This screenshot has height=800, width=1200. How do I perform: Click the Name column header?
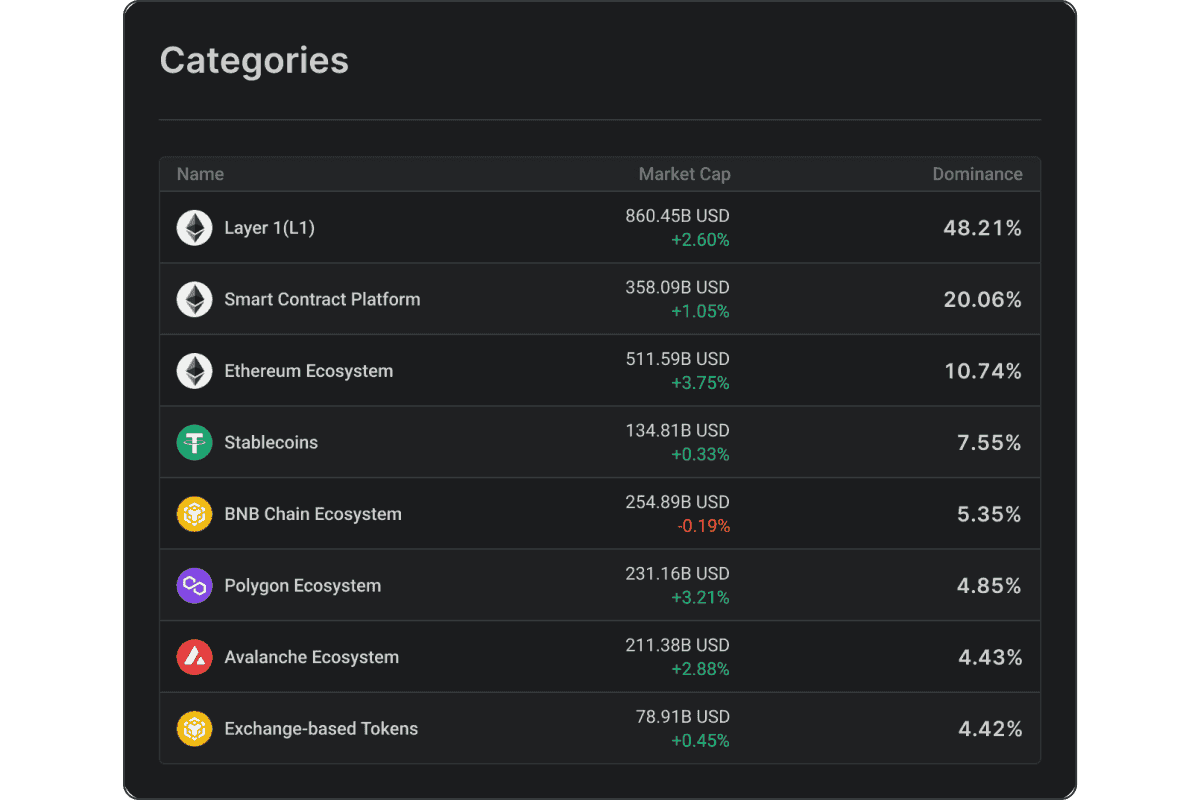[x=200, y=174]
